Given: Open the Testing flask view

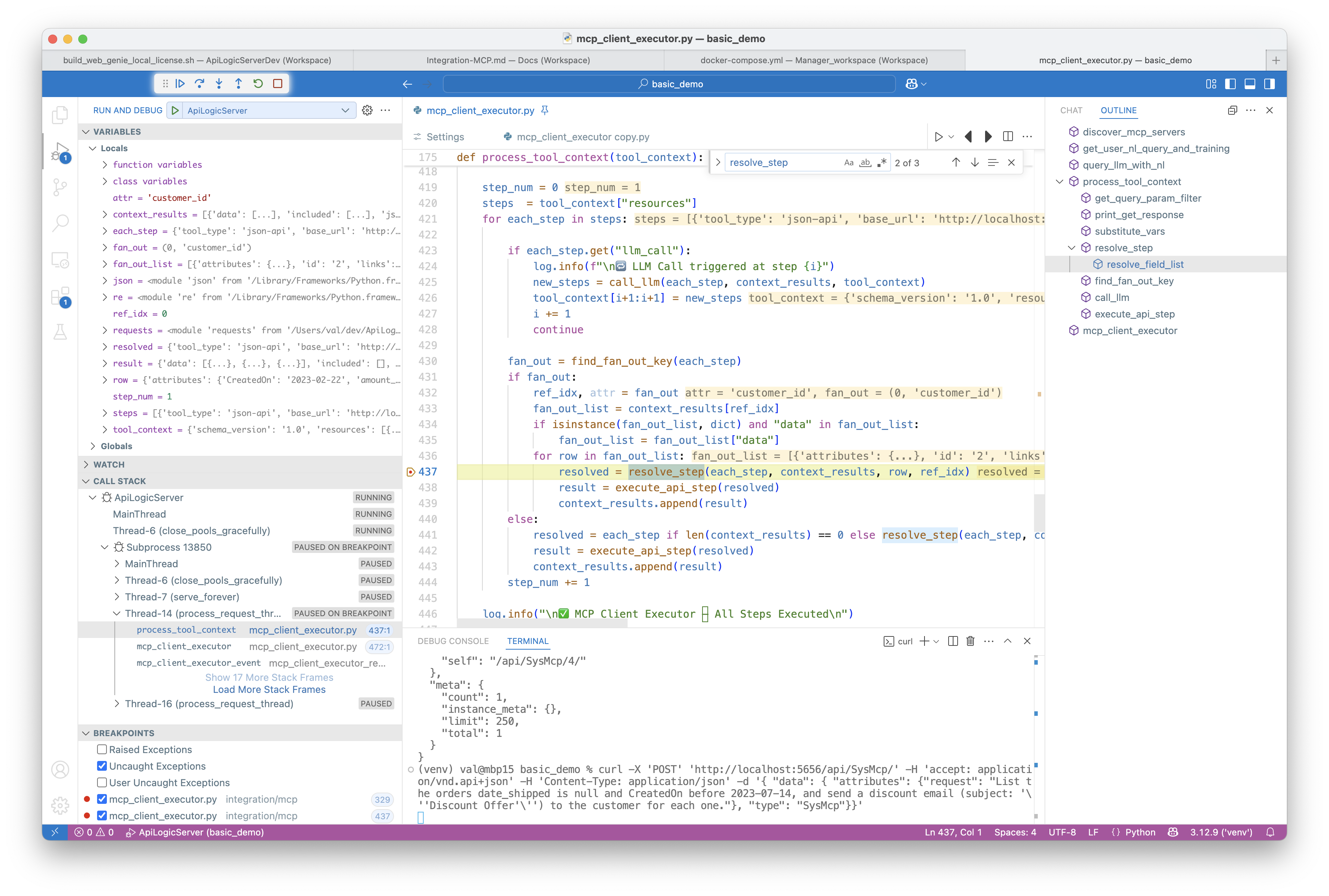Looking at the screenshot, I should 60,332.
